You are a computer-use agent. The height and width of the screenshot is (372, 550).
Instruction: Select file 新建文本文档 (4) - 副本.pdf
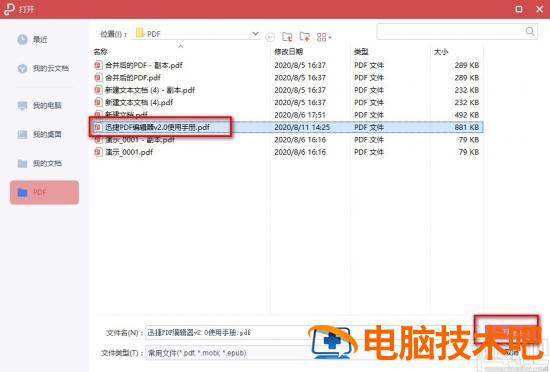pos(145,90)
